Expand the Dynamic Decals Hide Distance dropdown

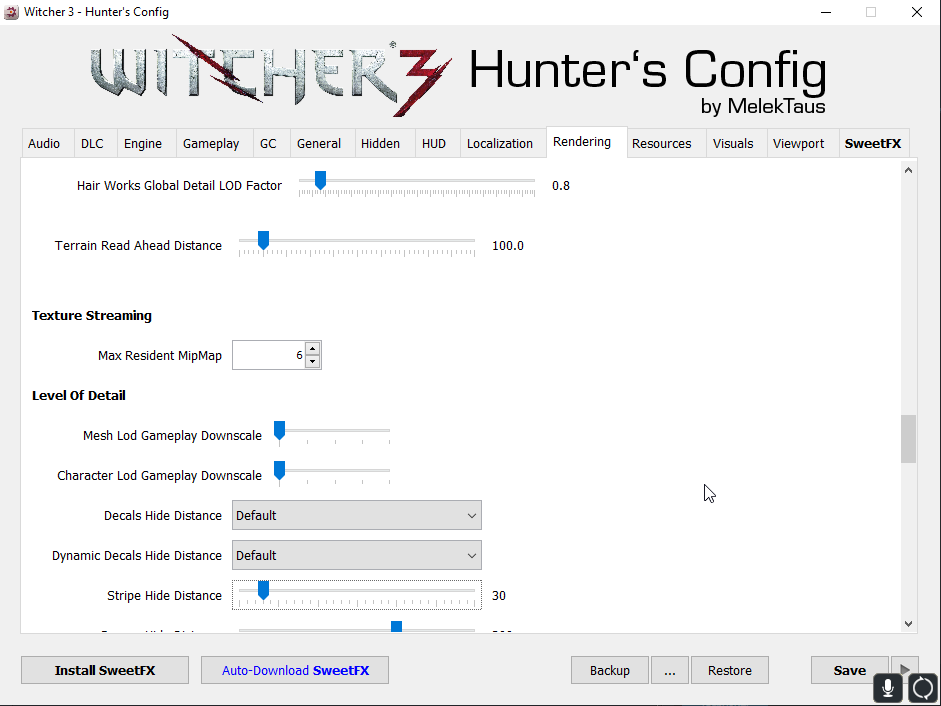(356, 555)
